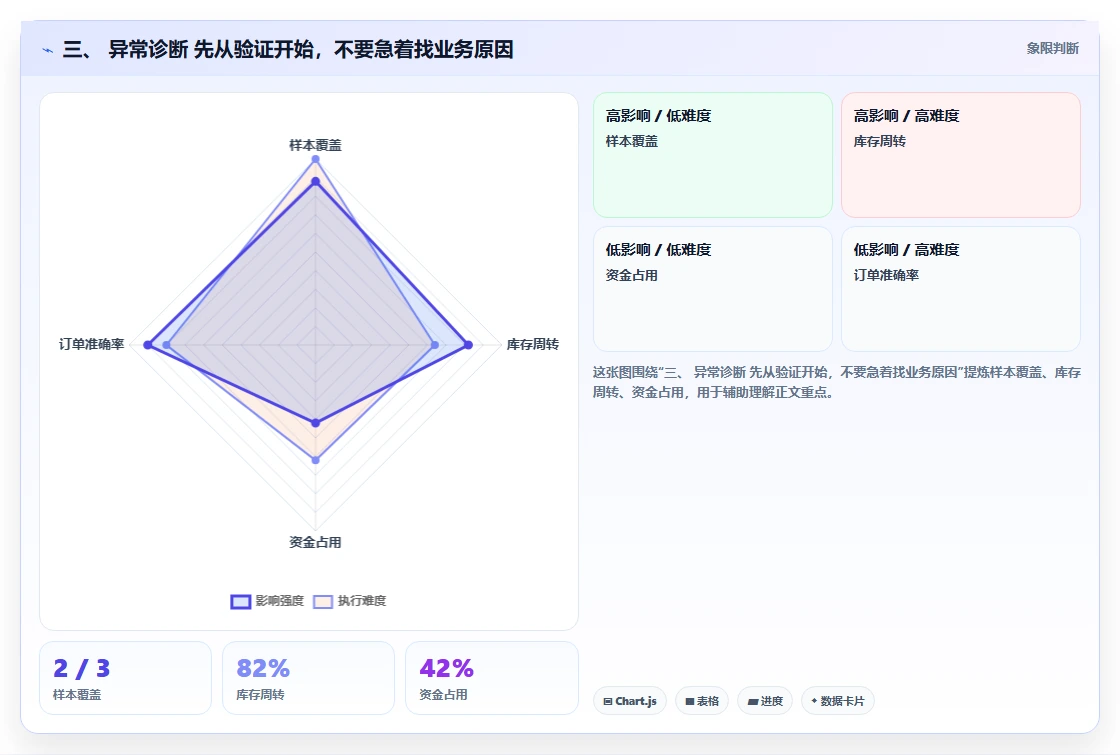Click the light 执行难度 point on 库存周转 axis
1120x755 pixels.
pos(435,345)
